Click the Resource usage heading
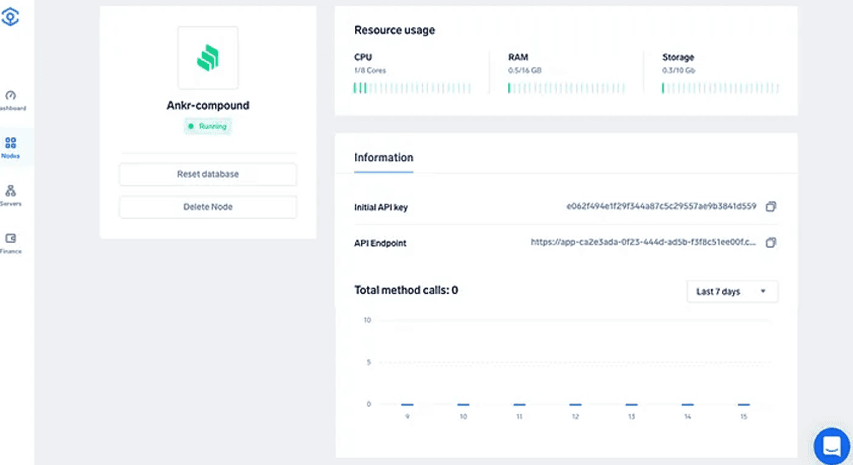 click(x=394, y=30)
